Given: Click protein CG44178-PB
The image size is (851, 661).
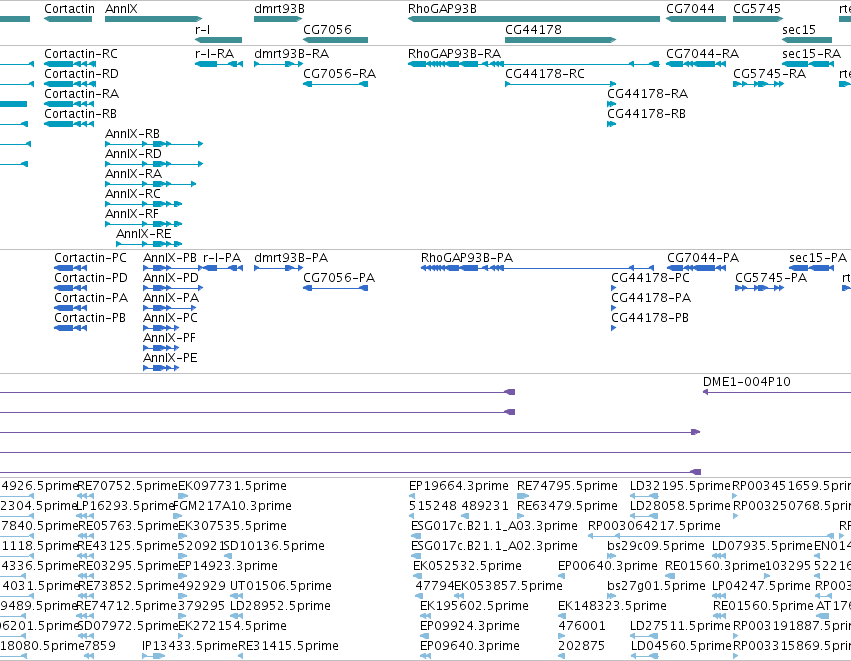Looking at the screenshot, I should tap(614, 328).
